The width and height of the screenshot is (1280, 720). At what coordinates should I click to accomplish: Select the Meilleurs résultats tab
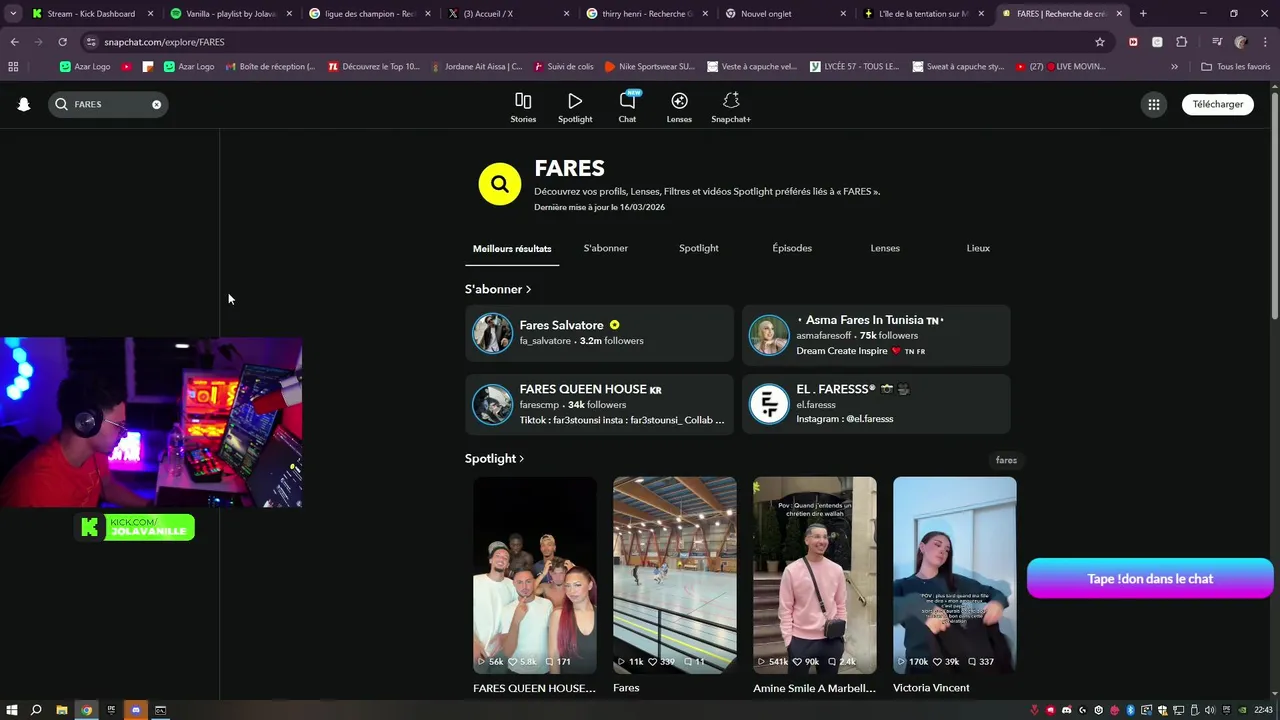(512, 248)
